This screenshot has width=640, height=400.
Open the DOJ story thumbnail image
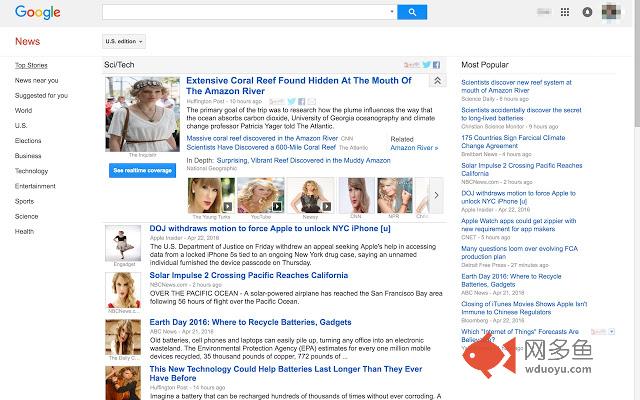point(123,243)
